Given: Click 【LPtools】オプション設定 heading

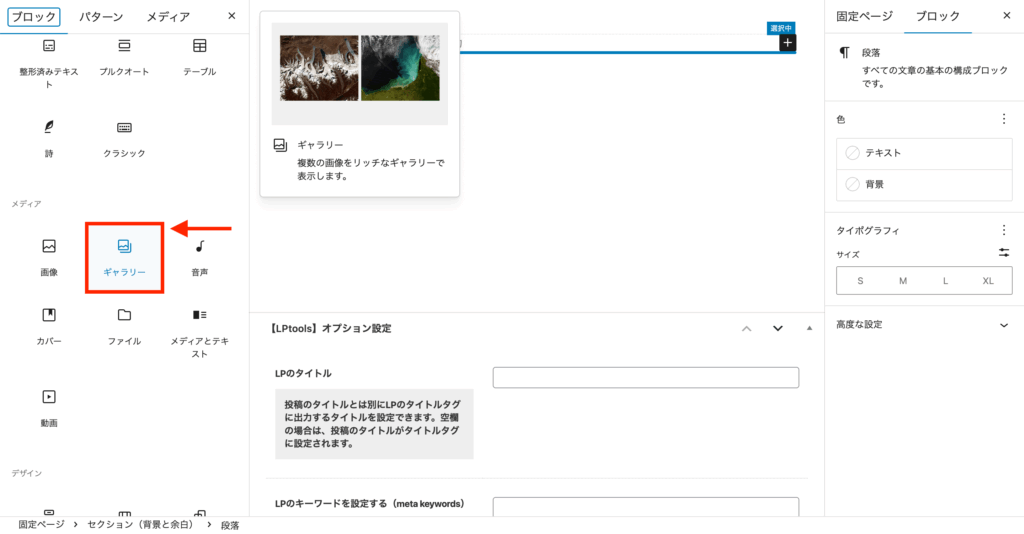Looking at the screenshot, I should 330,328.
